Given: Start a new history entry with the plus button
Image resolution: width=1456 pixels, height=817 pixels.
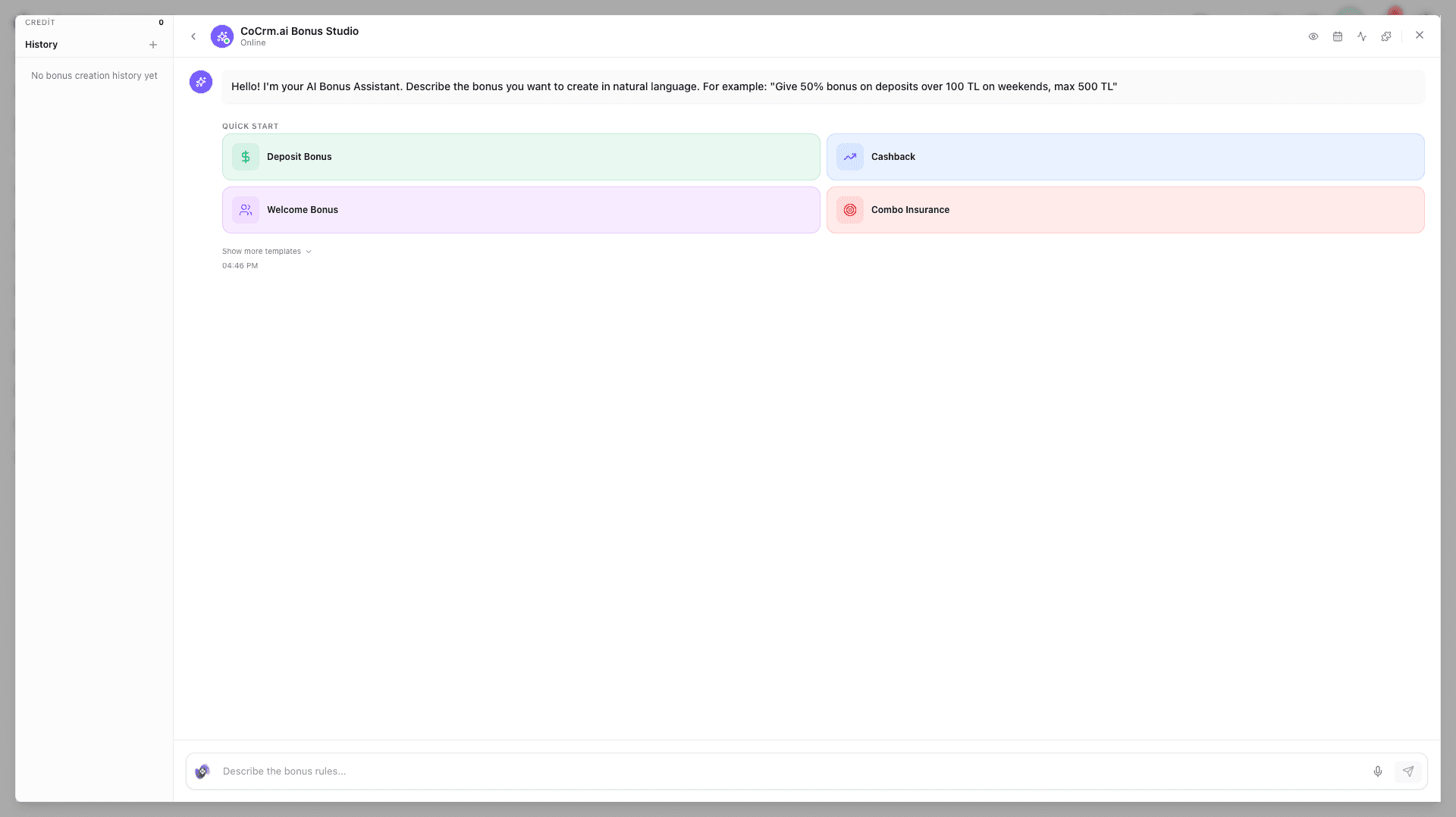Looking at the screenshot, I should click(x=153, y=45).
